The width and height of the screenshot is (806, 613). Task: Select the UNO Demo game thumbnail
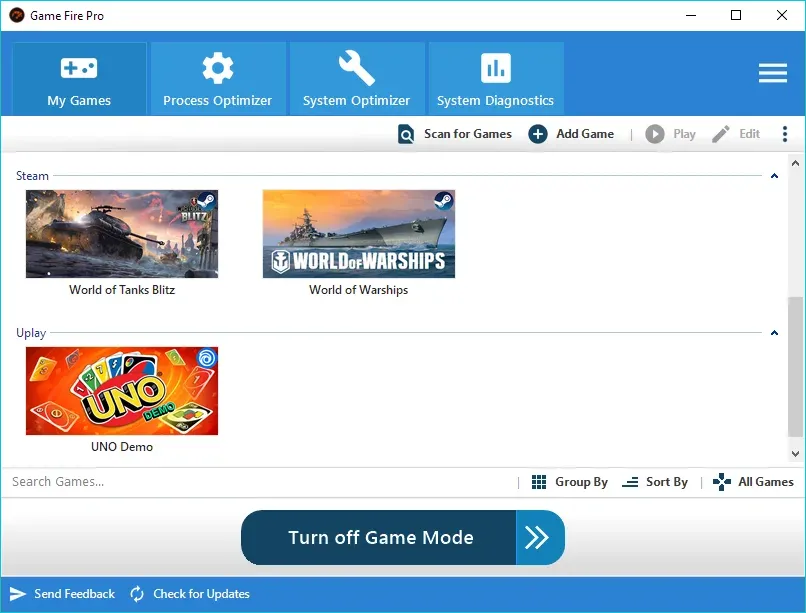(x=122, y=391)
